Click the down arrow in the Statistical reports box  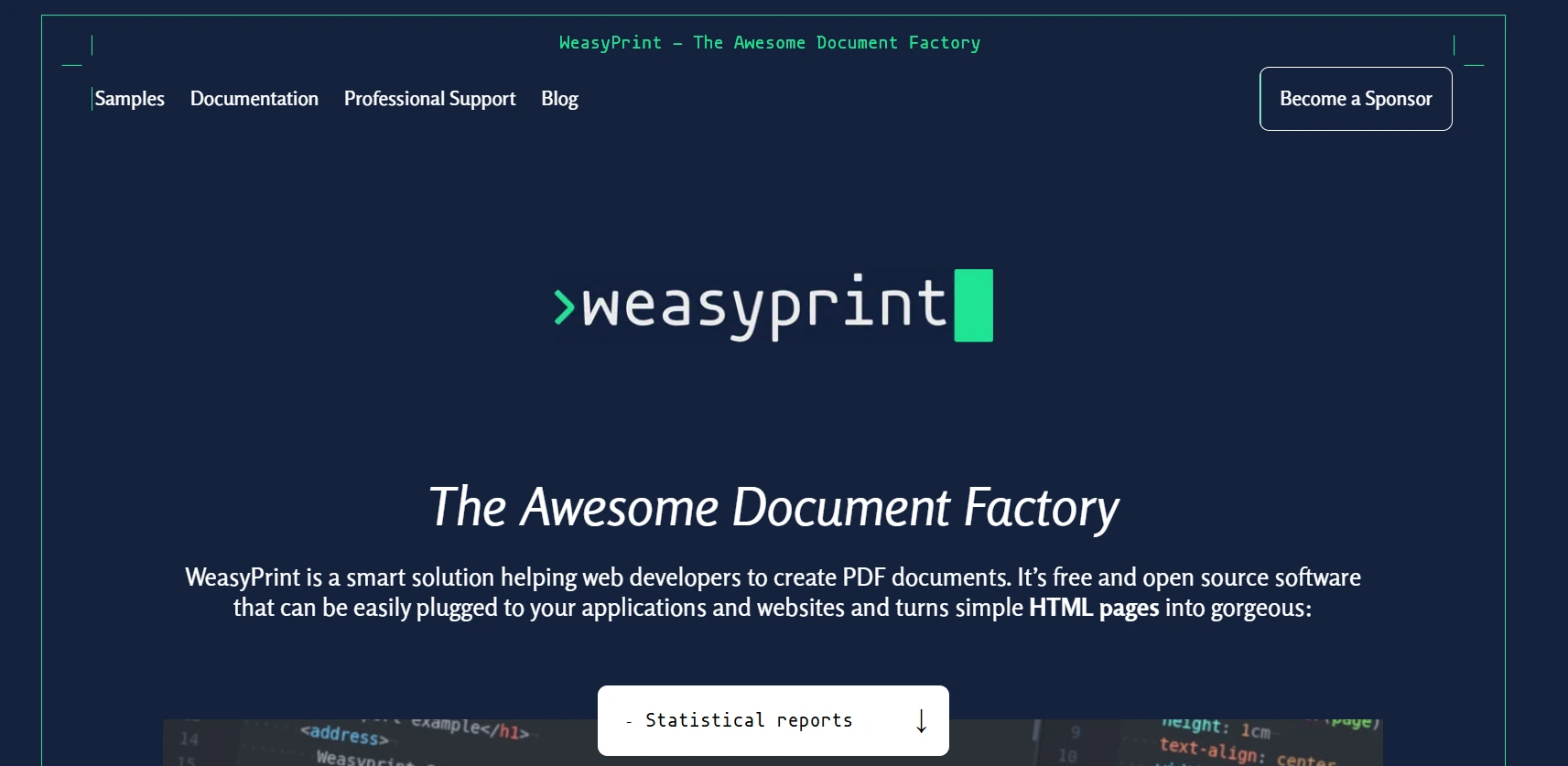(x=921, y=721)
